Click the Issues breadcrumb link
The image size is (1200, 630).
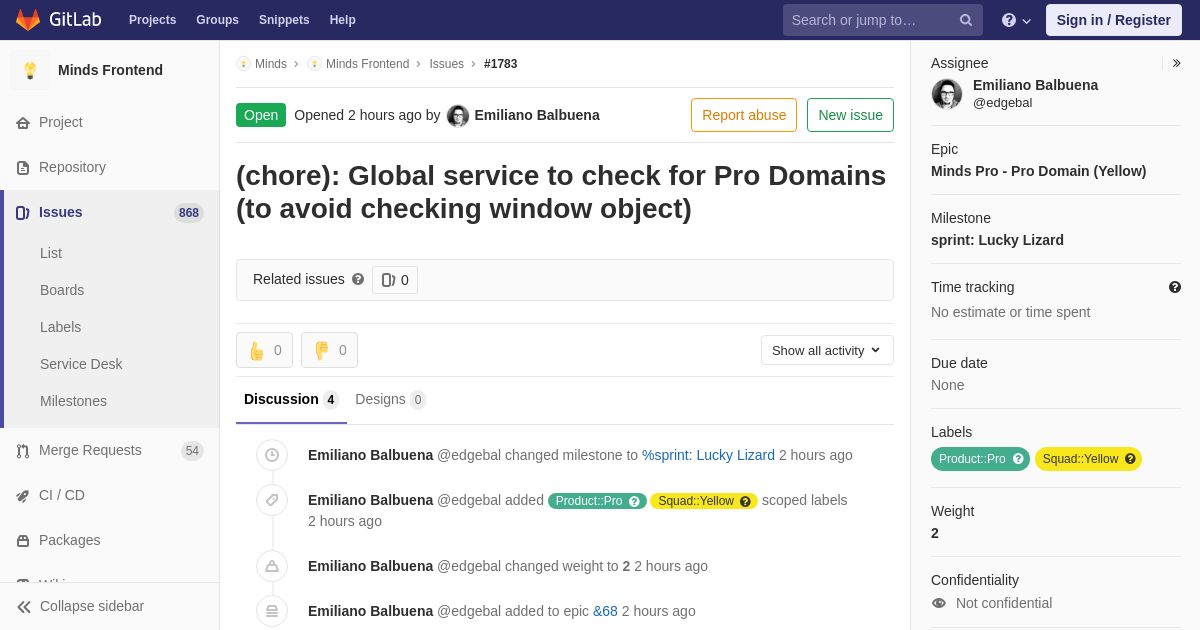[446, 64]
